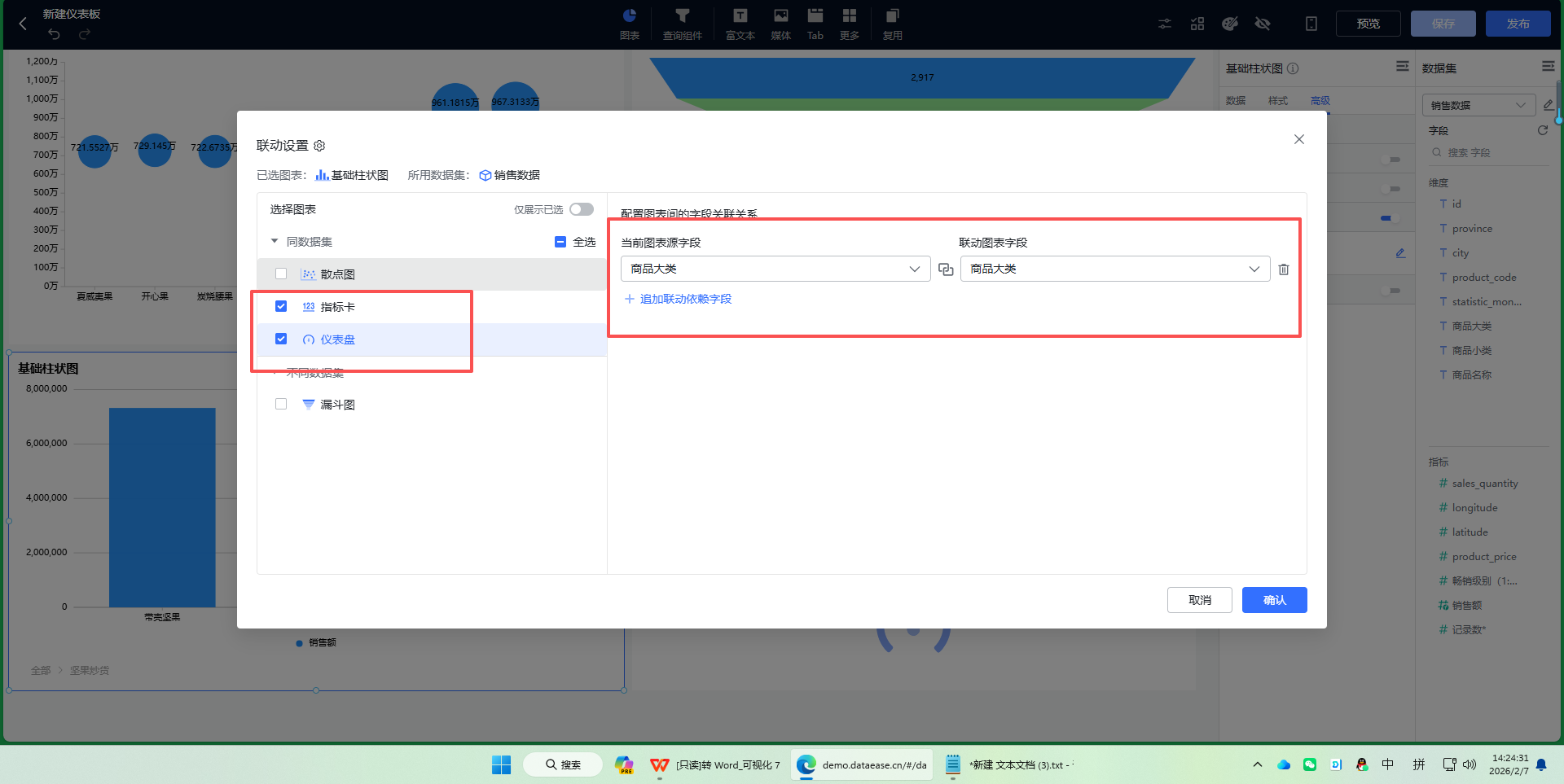Enable the 仅展示已选 toggle

pyautogui.click(x=581, y=209)
